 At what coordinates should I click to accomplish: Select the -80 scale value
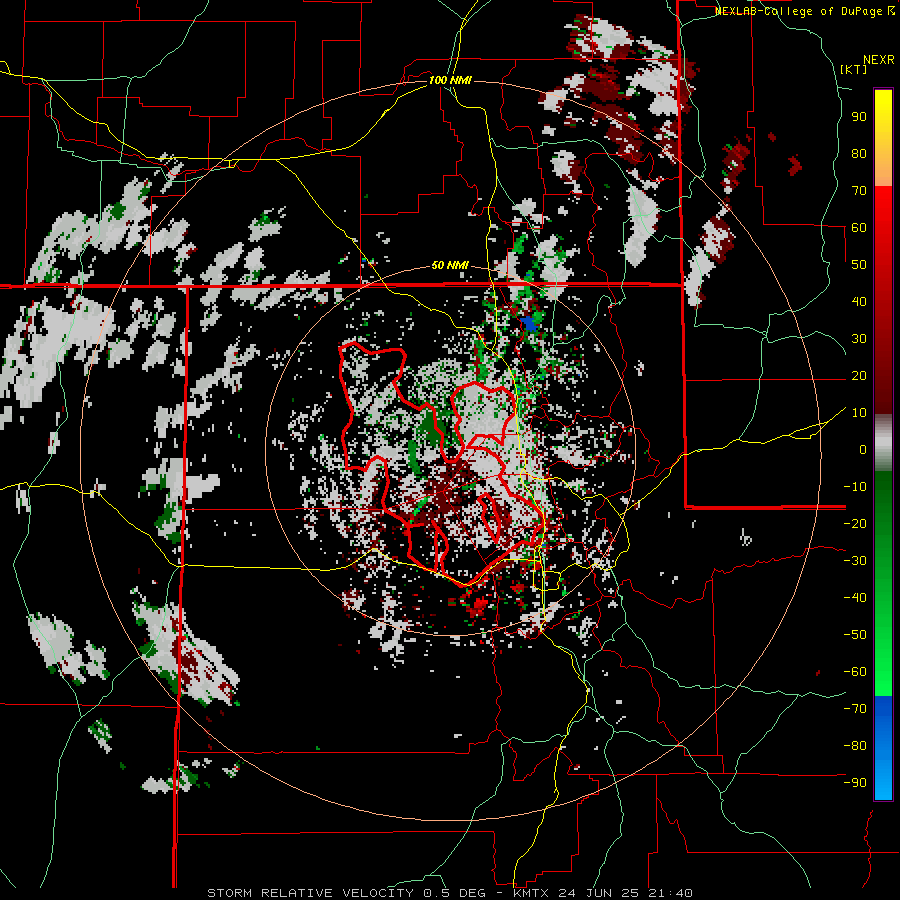855,746
